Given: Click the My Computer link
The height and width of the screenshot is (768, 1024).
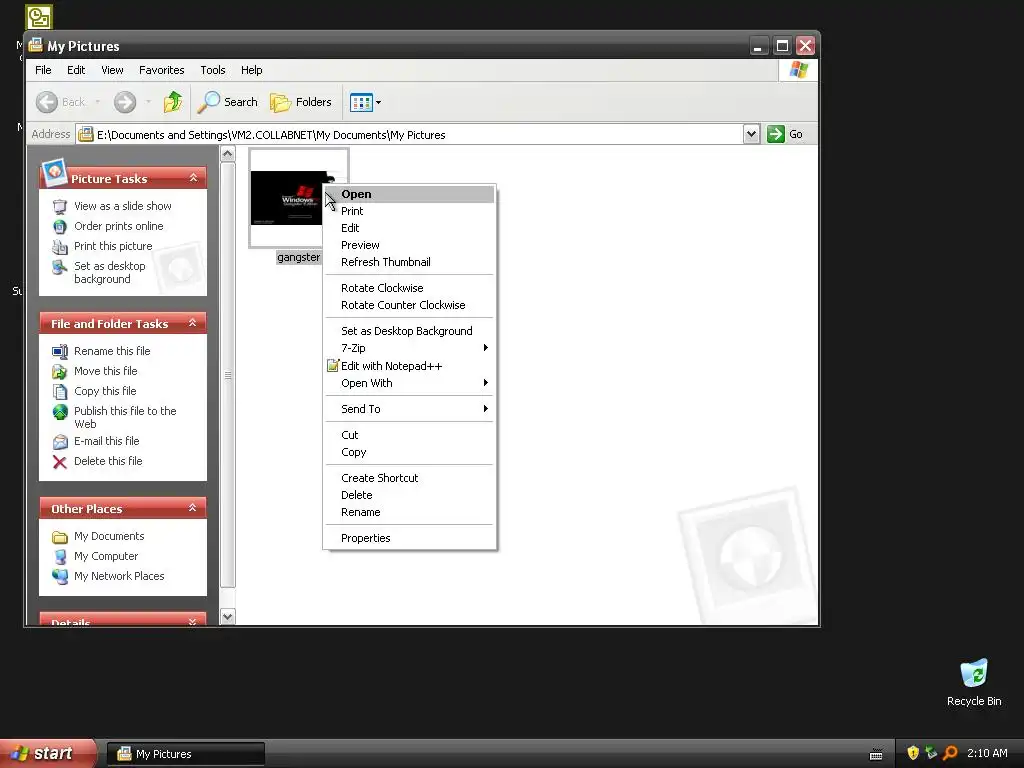Looking at the screenshot, I should (106, 556).
